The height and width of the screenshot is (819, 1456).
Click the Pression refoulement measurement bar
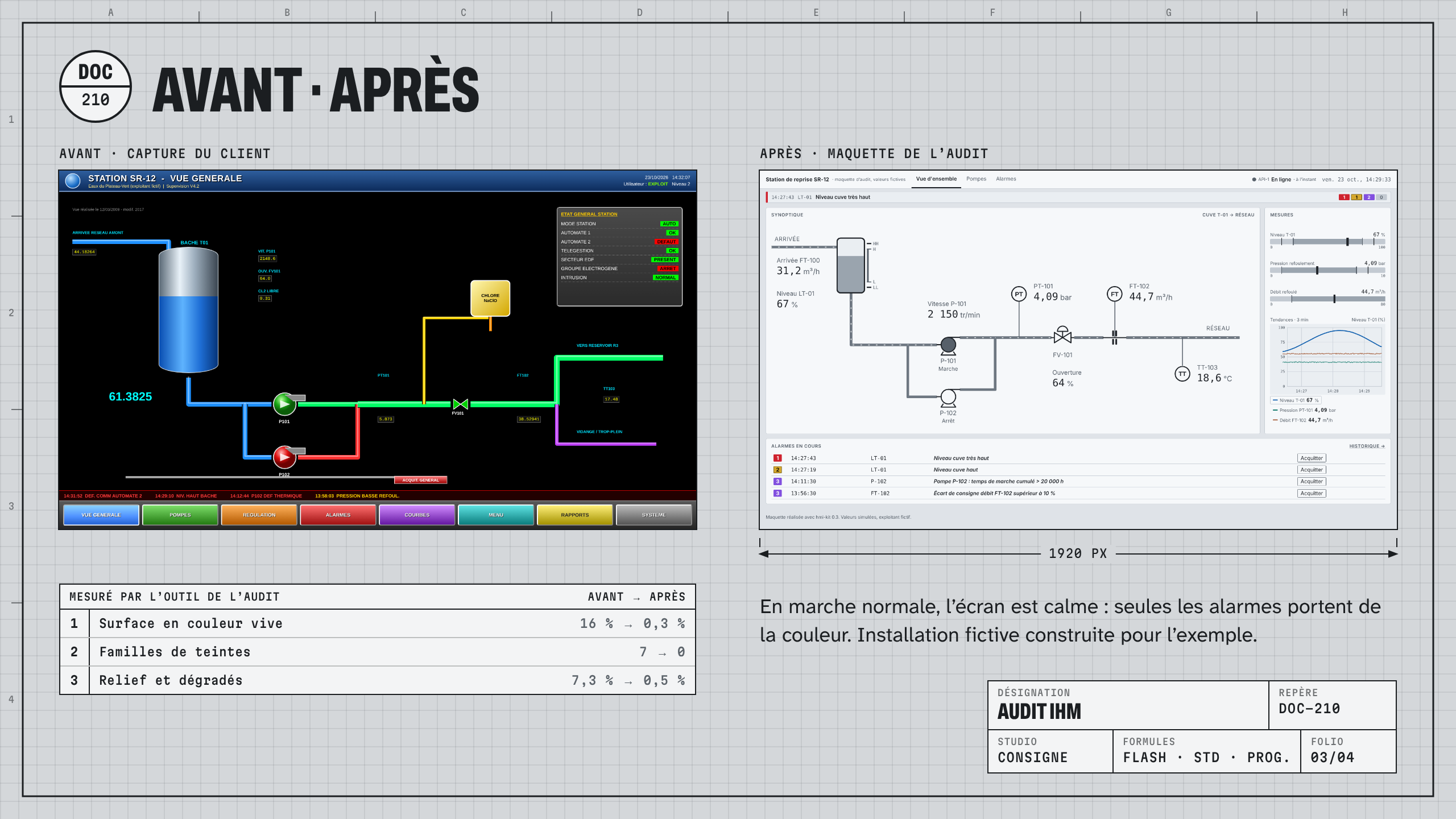[1327, 270]
